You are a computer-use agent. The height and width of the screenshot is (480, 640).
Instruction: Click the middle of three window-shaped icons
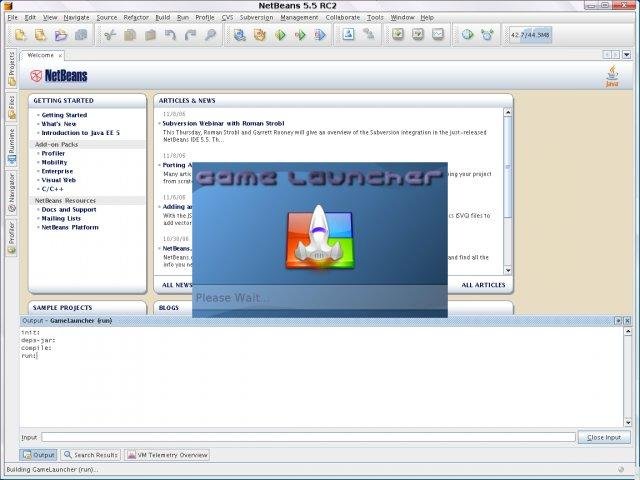(418, 34)
